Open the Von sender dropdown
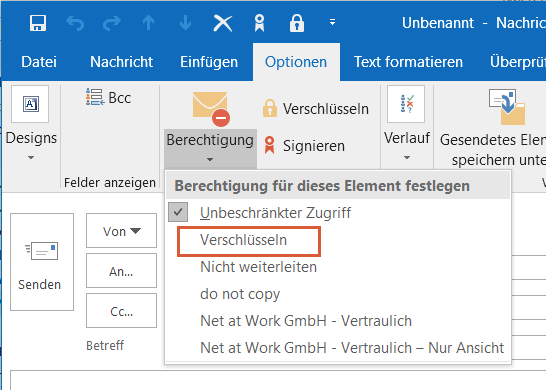The height and width of the screenshot is (390, 546). (x=122, y=231)
